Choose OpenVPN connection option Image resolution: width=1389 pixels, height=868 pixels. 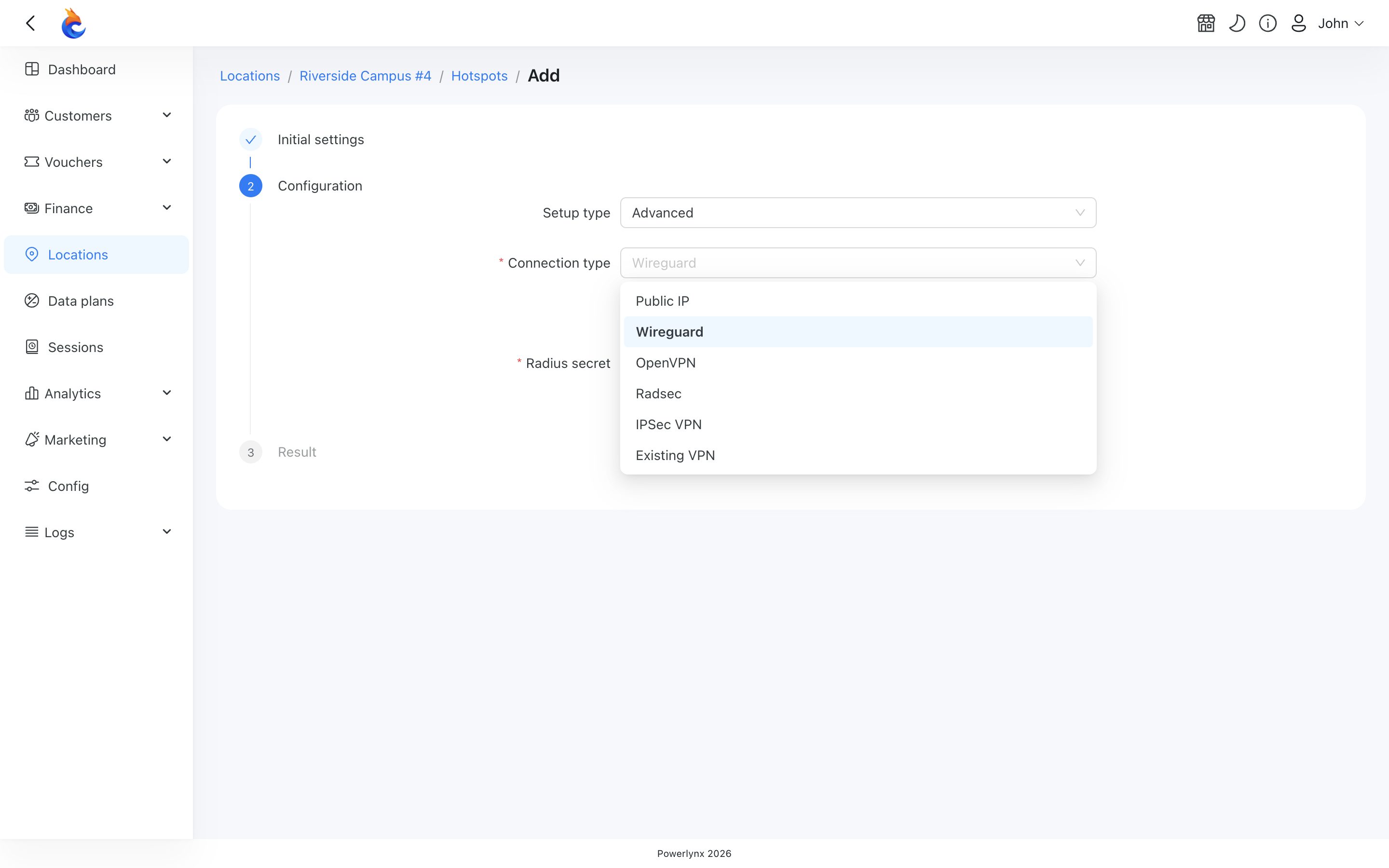point(858,363)
